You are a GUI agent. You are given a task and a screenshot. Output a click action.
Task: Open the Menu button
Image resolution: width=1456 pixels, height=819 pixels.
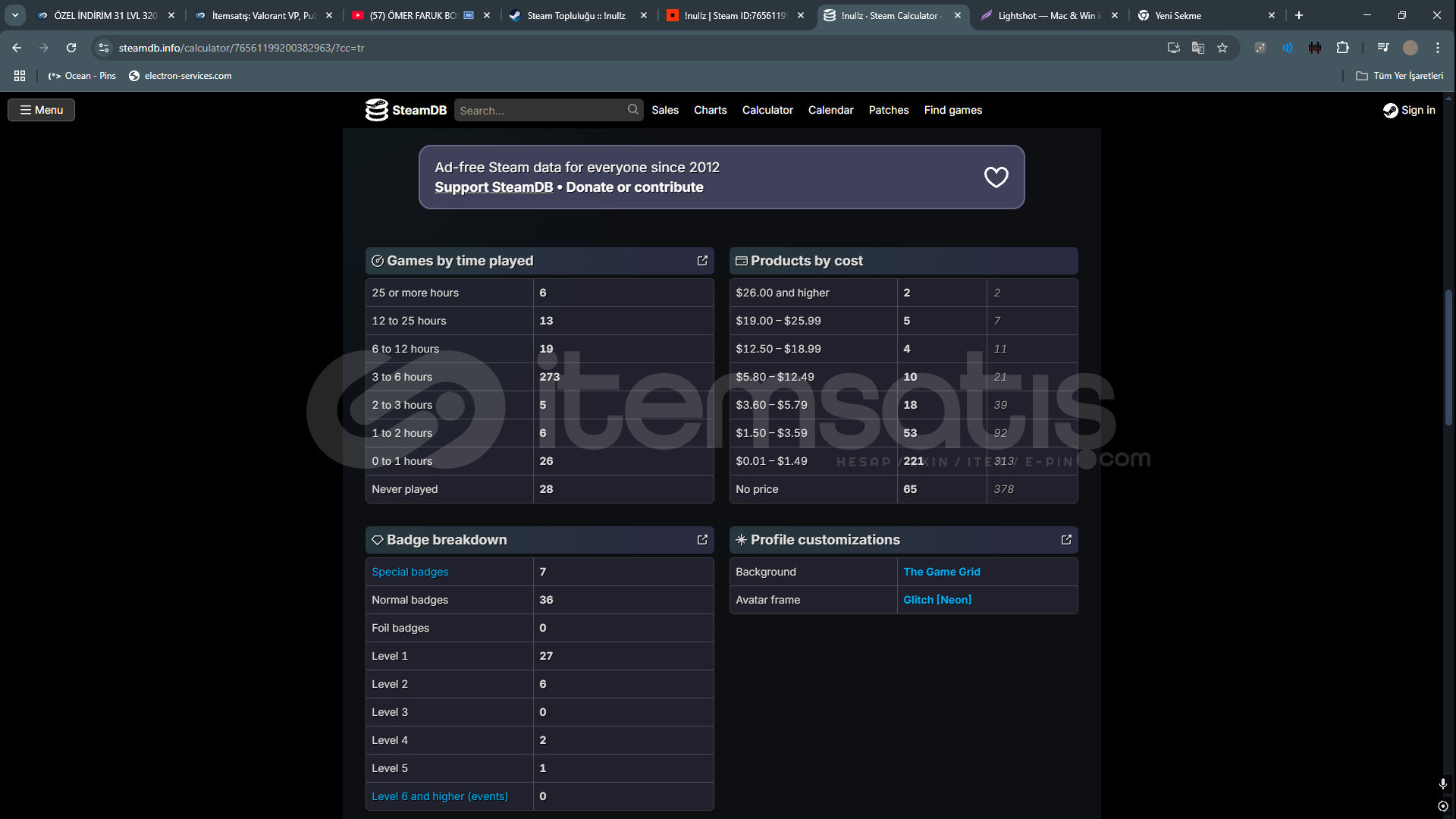click(x=42, y=110)
